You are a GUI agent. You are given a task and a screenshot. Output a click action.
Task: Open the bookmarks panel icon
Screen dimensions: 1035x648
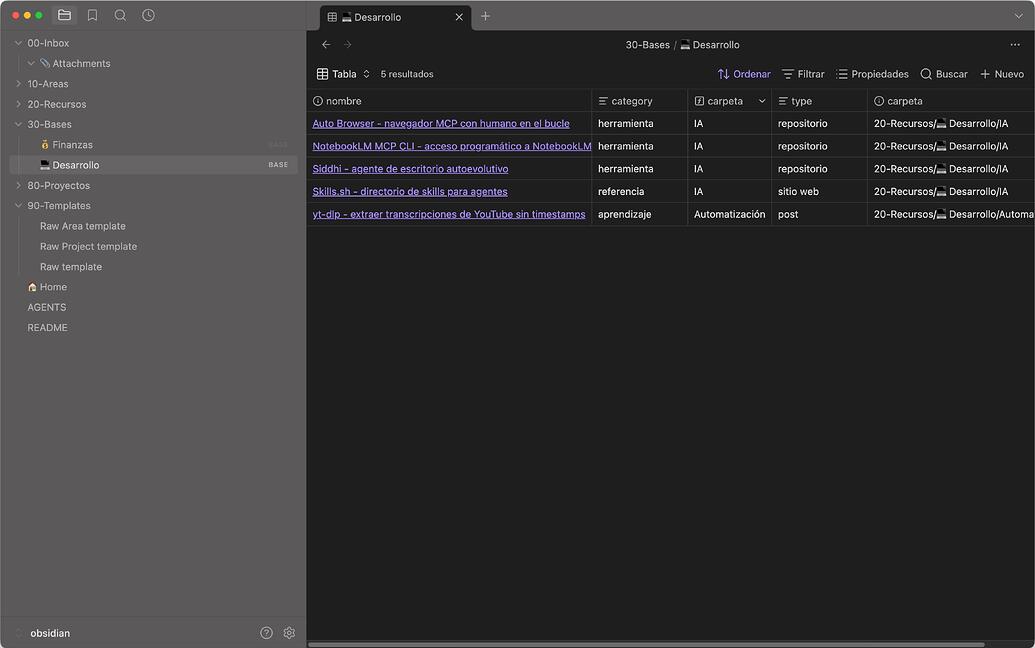(92, 15)
